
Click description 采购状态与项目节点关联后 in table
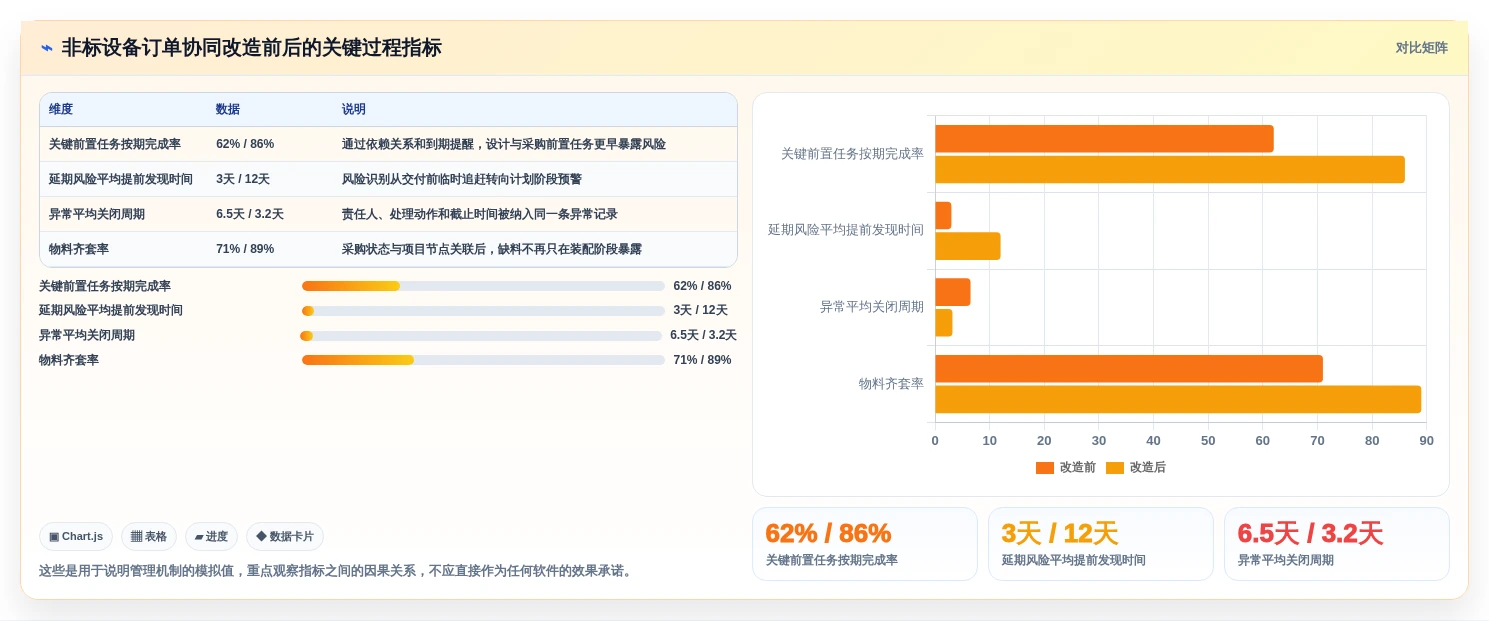coord(492,249)
